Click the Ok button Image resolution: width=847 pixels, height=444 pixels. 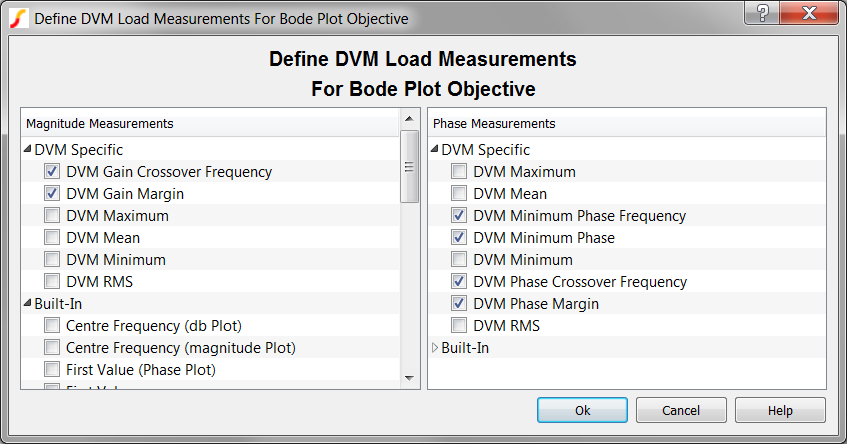click(x=582, y=411)
